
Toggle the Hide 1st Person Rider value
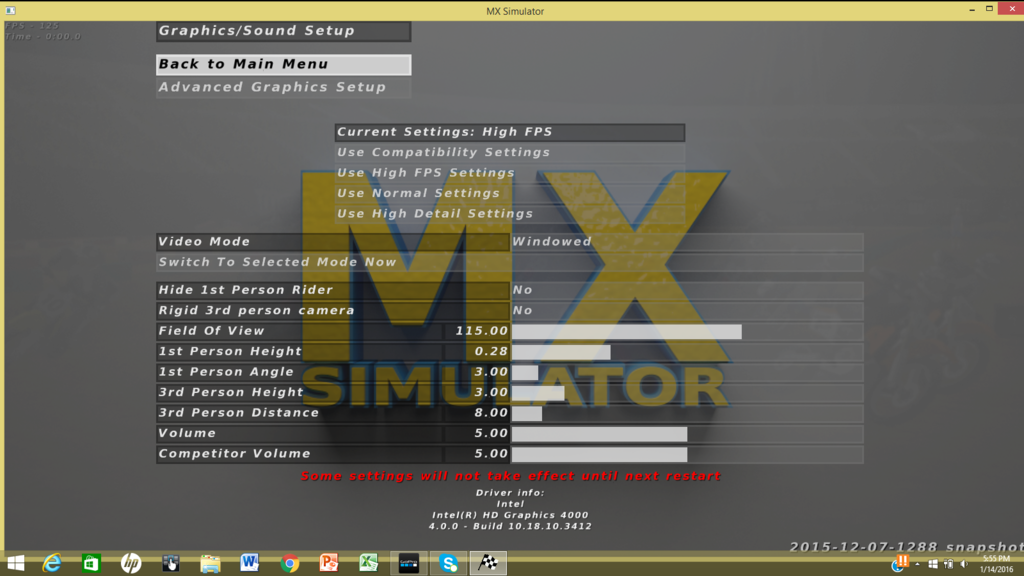pos(686,290)
